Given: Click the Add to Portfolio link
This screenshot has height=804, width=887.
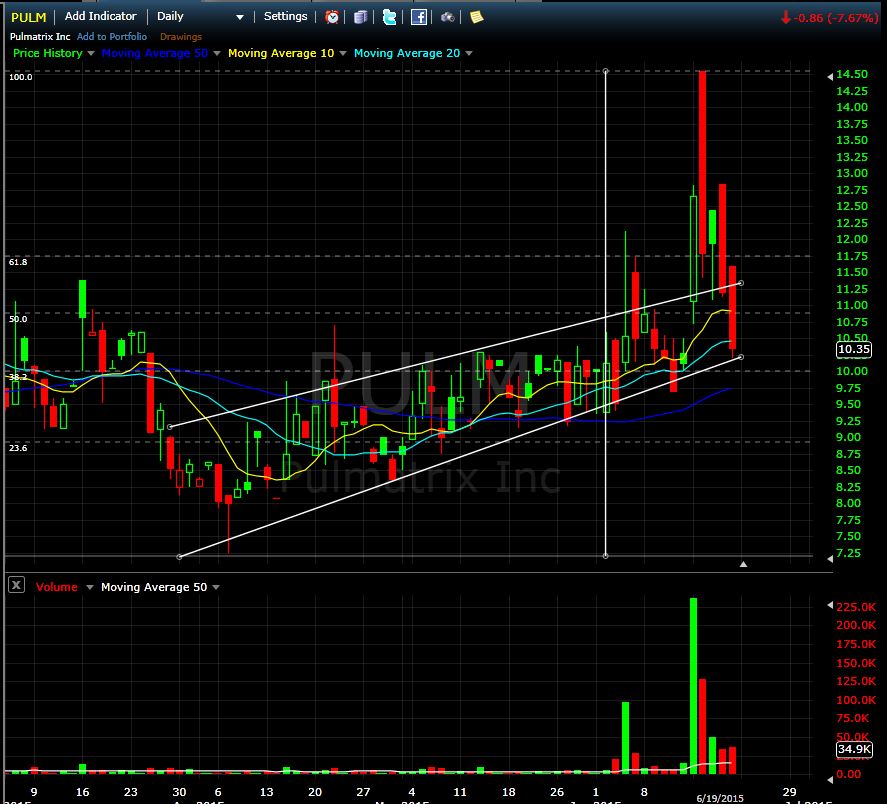Looking at the screenshot, I should (x=112, y=37).
